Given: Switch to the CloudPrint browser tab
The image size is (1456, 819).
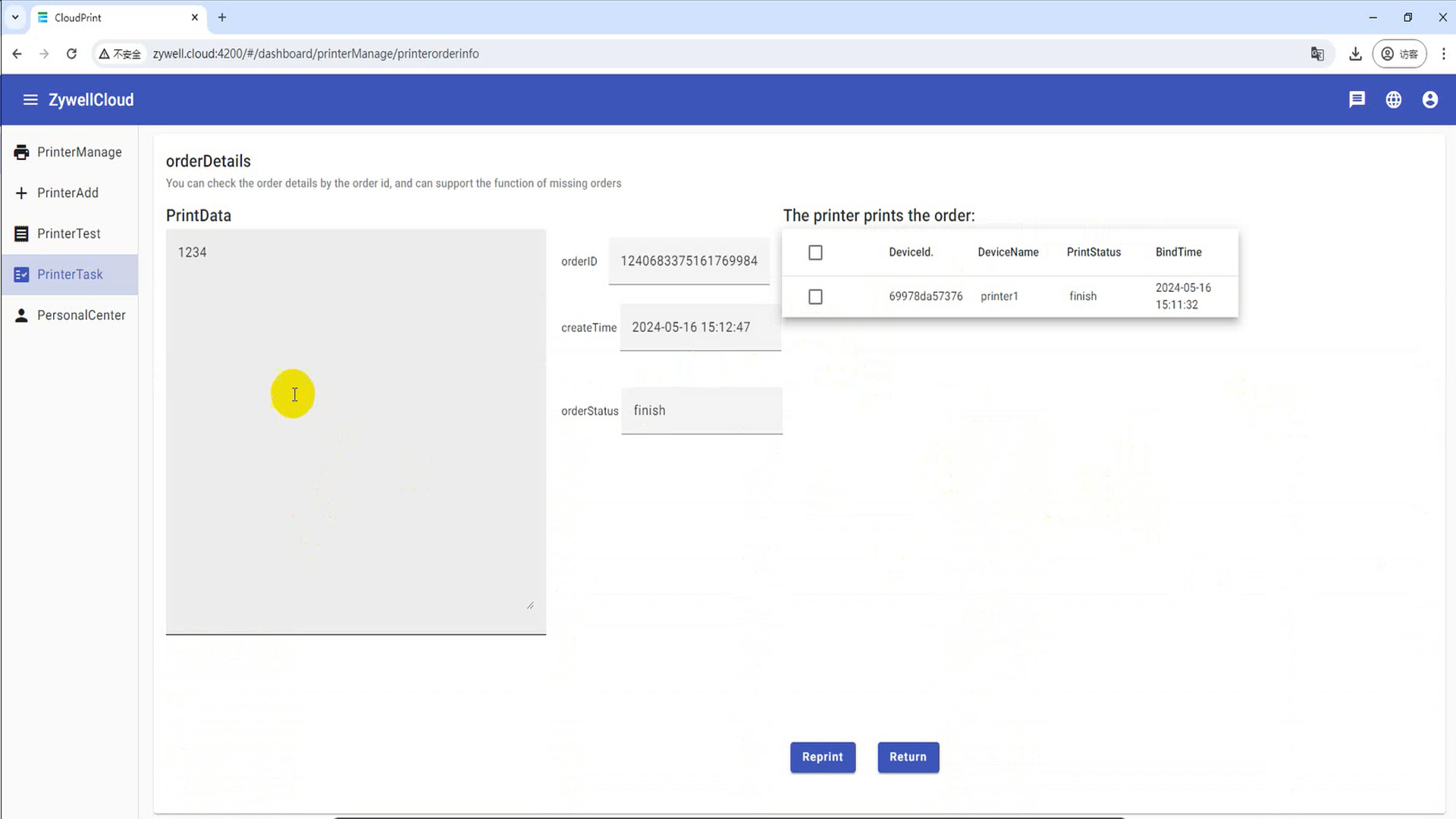Looking at the screenshot, I should (x=114, y=17).
